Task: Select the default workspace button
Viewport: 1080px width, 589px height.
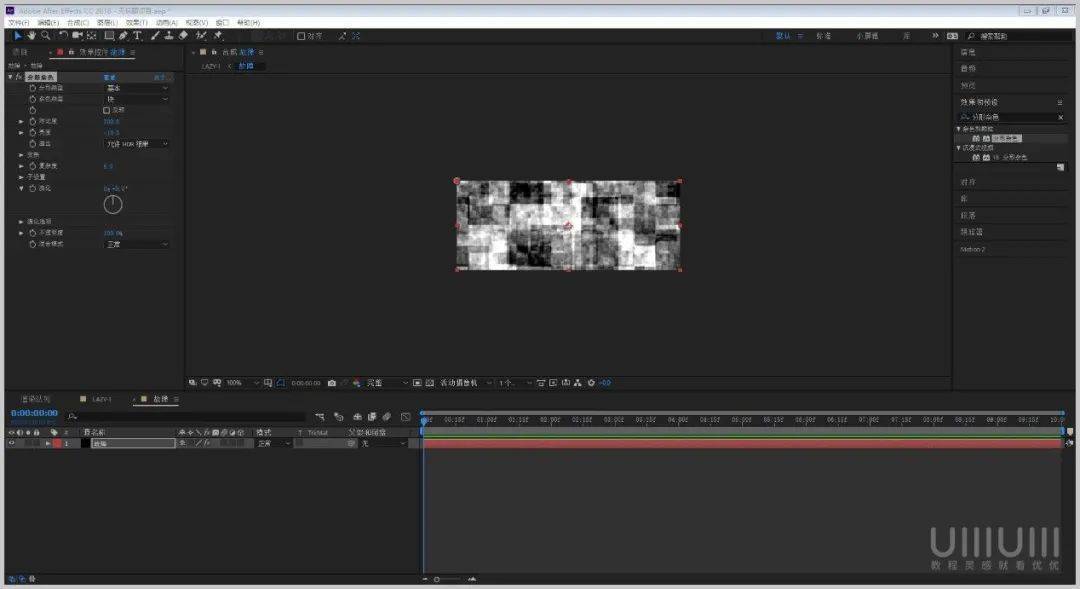Action: pos(783,36)
